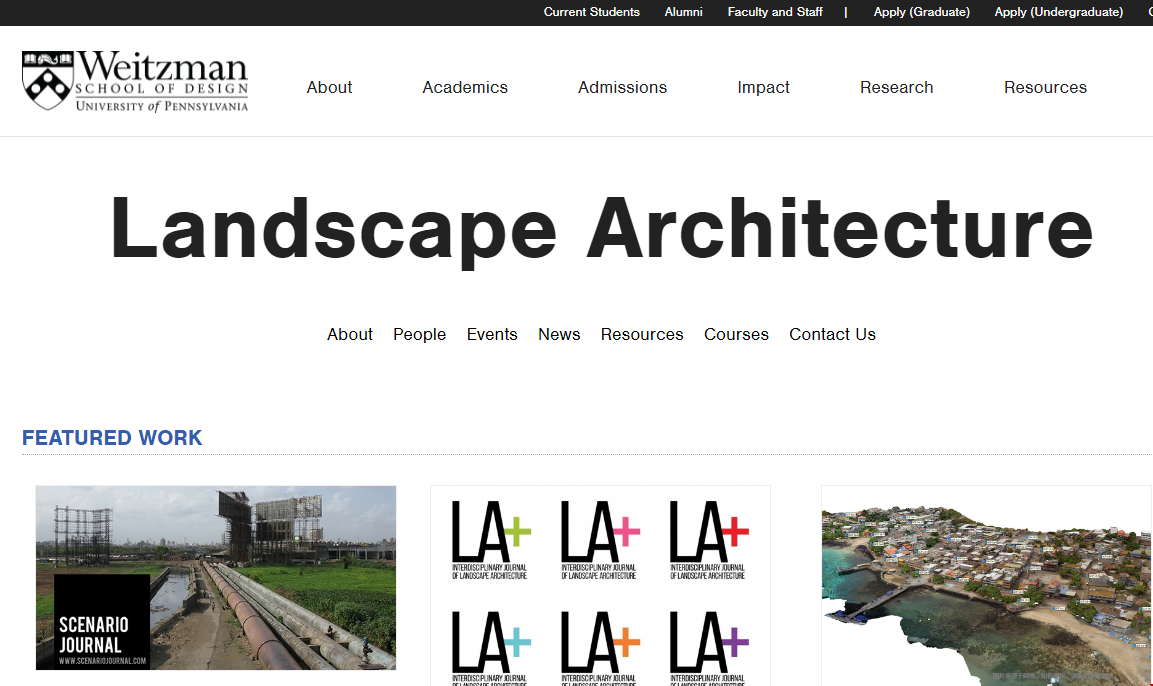
Task: Click the LA+ logo with teal plus
Action: 490,648
